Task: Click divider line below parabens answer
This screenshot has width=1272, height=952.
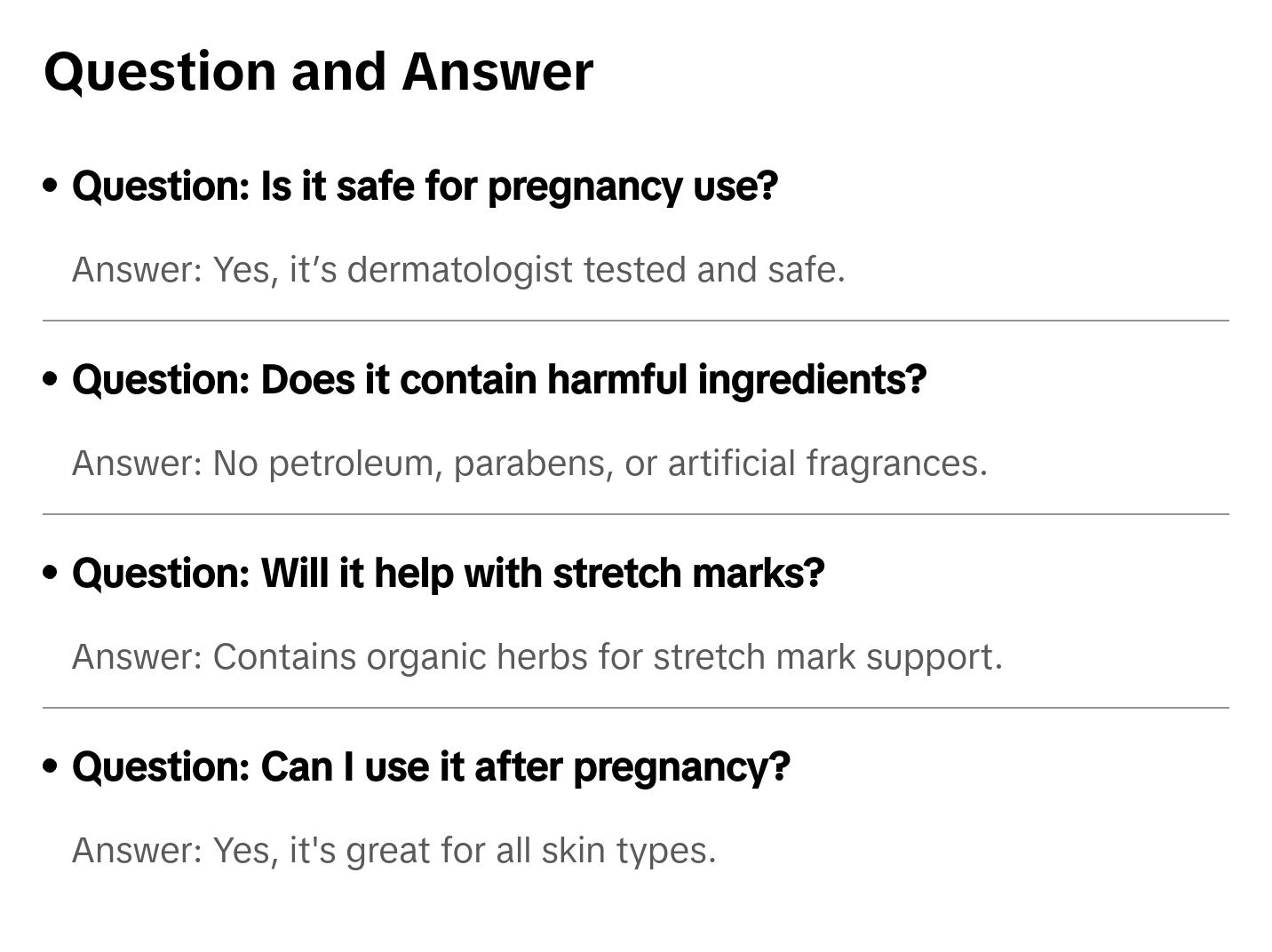Action: (636, 514)
